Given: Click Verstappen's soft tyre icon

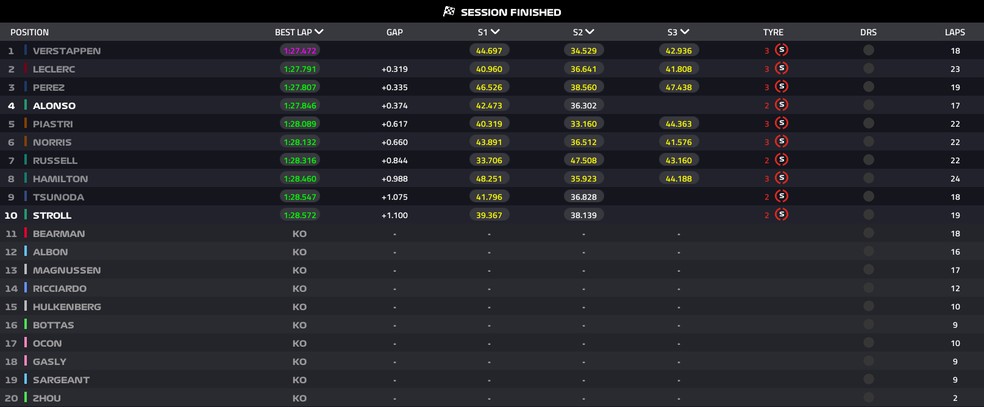Looking at the screenshot, I should (781, 50).
